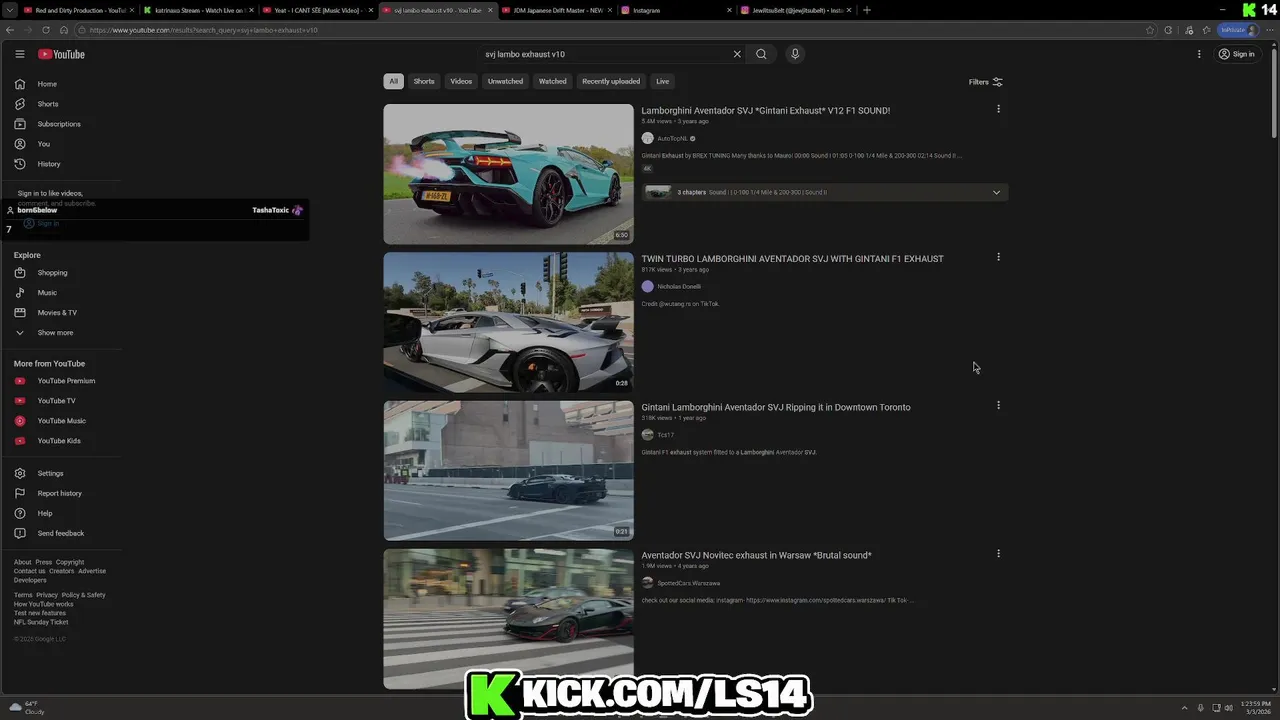Play the Downtown Toronto SVJ thumbnail
Image resolution: width=1280 pixels, height=720 pixels.
tap(508, 470)
